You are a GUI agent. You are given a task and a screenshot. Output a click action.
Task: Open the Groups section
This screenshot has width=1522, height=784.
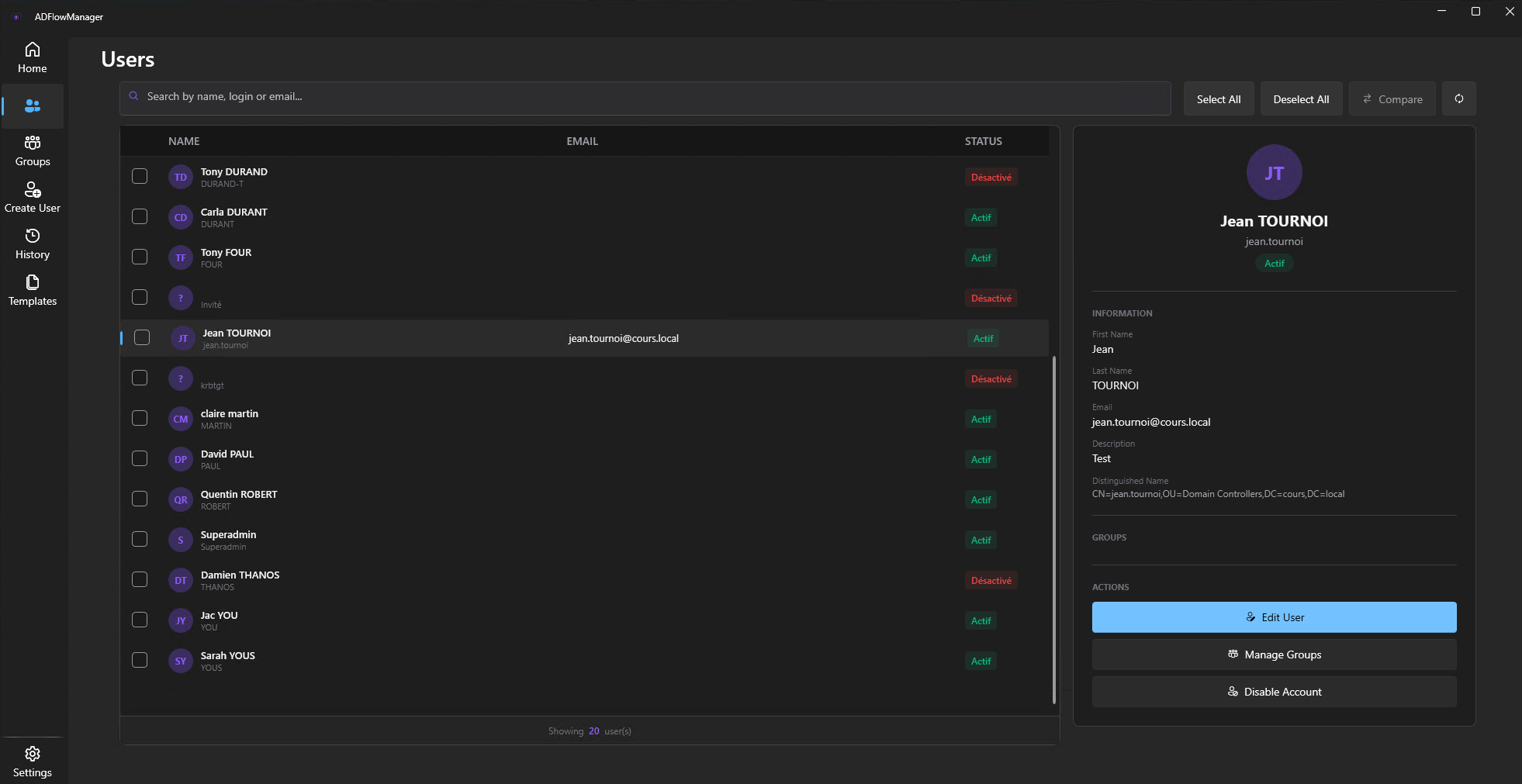tap(32, 150)
